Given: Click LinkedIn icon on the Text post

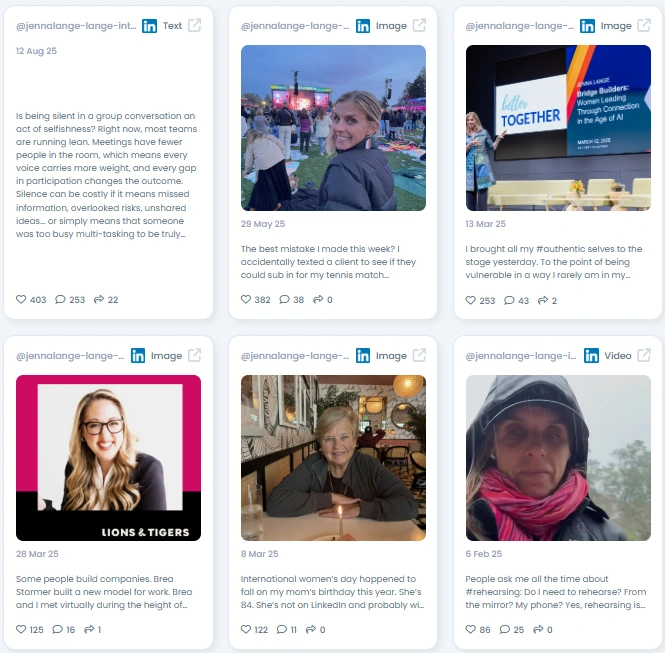Looking at the screenshot, I should [x=149, y=26].
